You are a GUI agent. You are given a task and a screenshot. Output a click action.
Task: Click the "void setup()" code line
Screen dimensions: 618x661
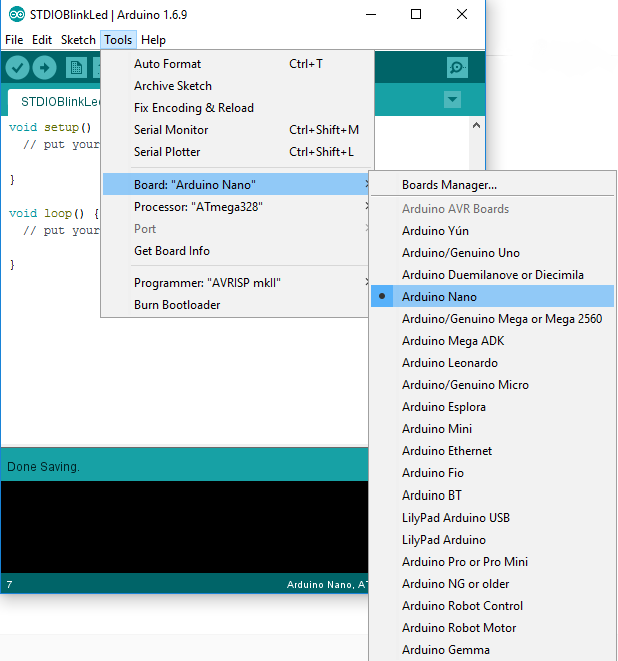[x=50, y=127]
